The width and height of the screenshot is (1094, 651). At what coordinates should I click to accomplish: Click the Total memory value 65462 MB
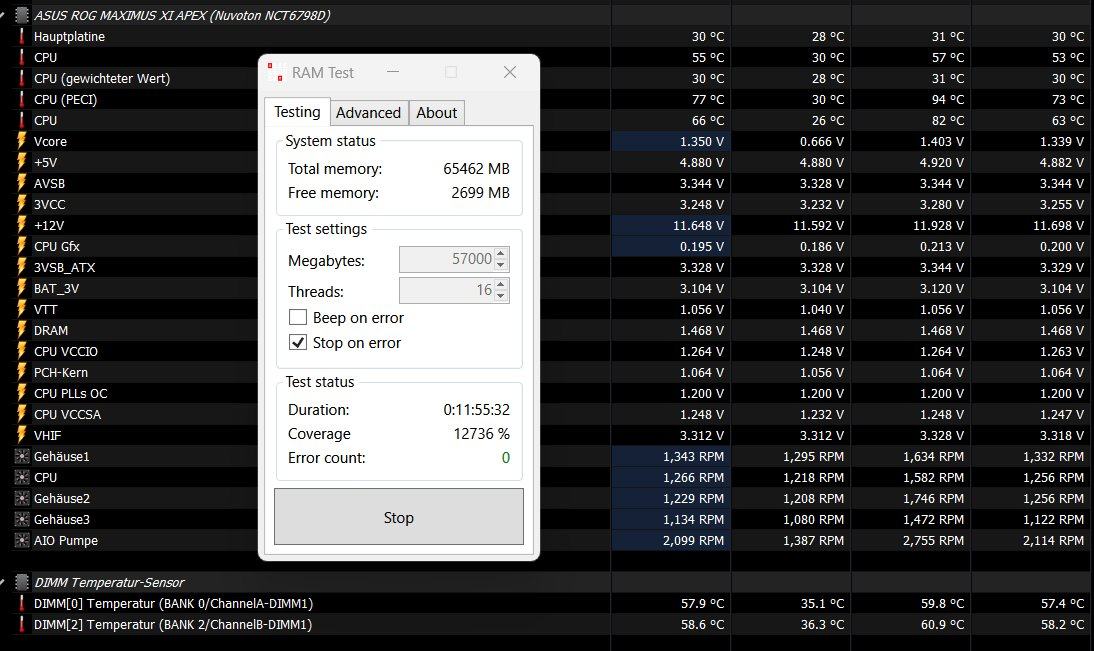coord(477,169)
